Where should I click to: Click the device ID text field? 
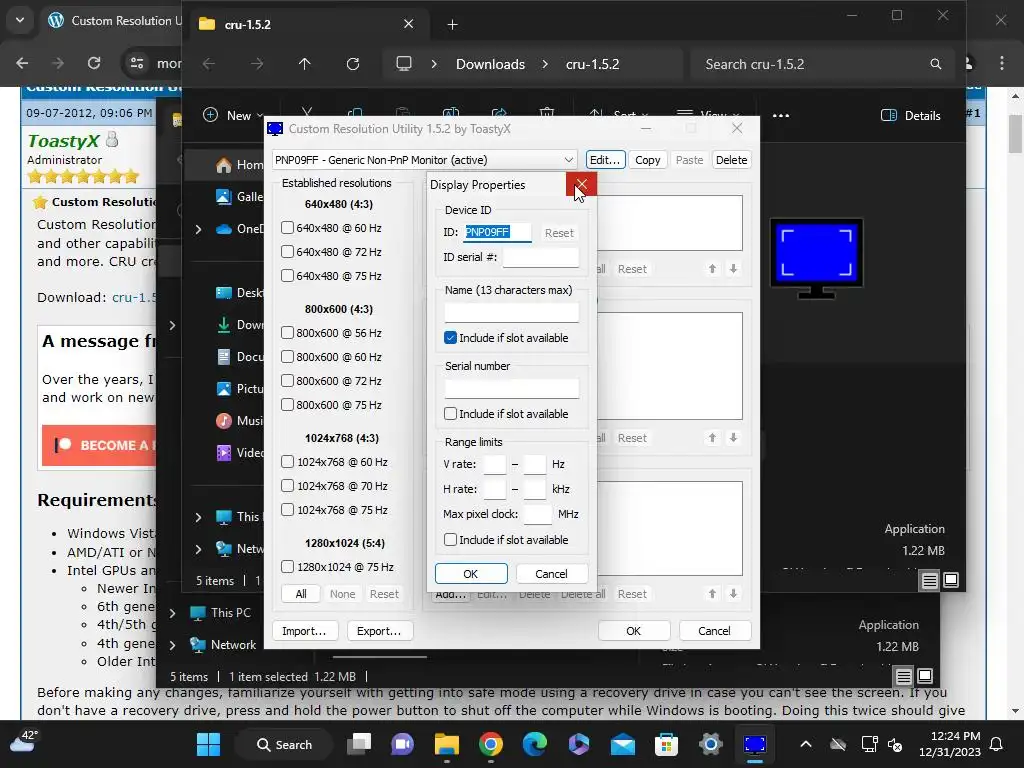coord(498,232)
